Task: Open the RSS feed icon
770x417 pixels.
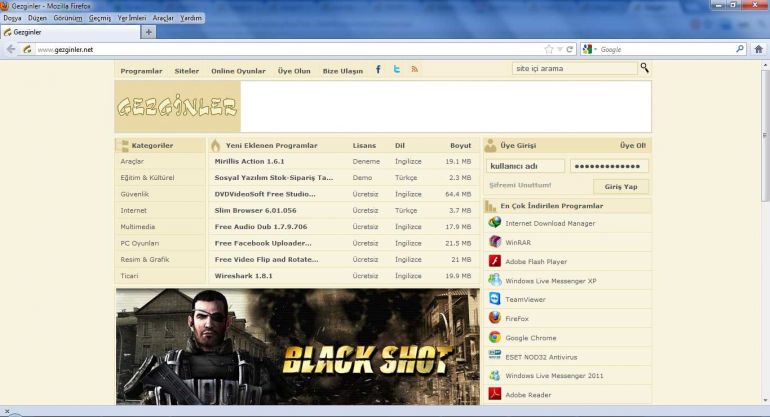Action: point(415,69)
